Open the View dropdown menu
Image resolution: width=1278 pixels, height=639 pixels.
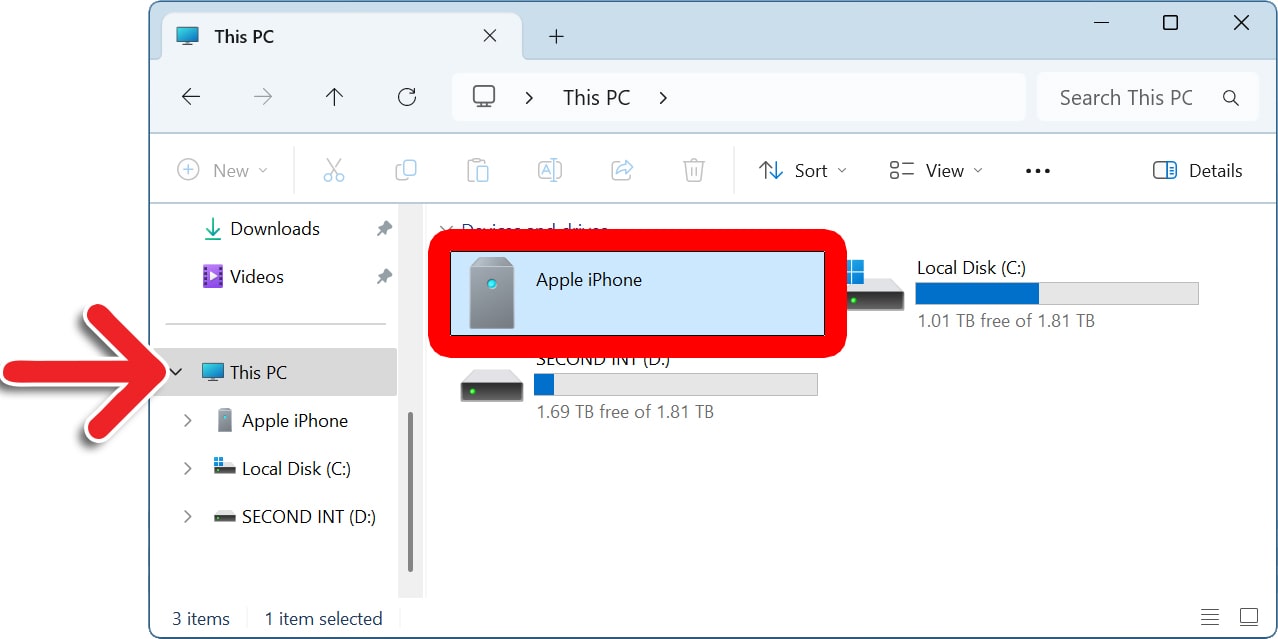click(936, 171)
